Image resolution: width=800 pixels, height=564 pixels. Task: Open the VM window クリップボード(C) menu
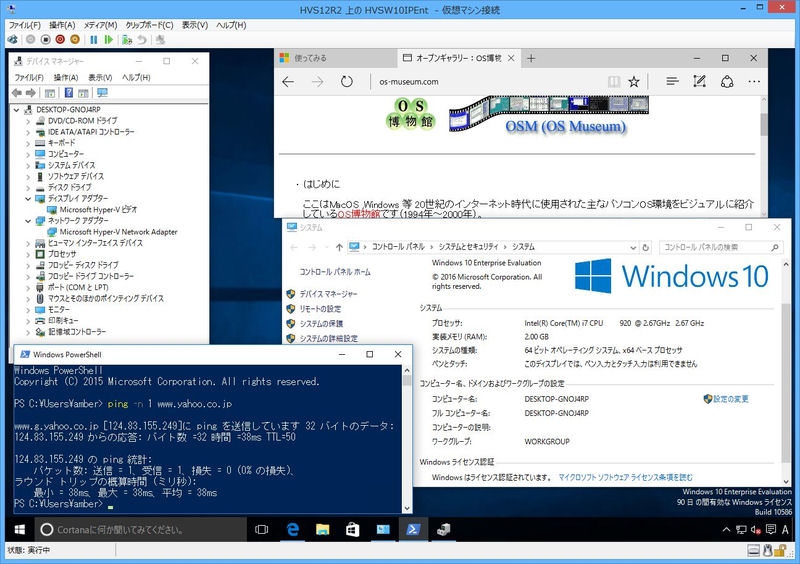click(149, 24)
